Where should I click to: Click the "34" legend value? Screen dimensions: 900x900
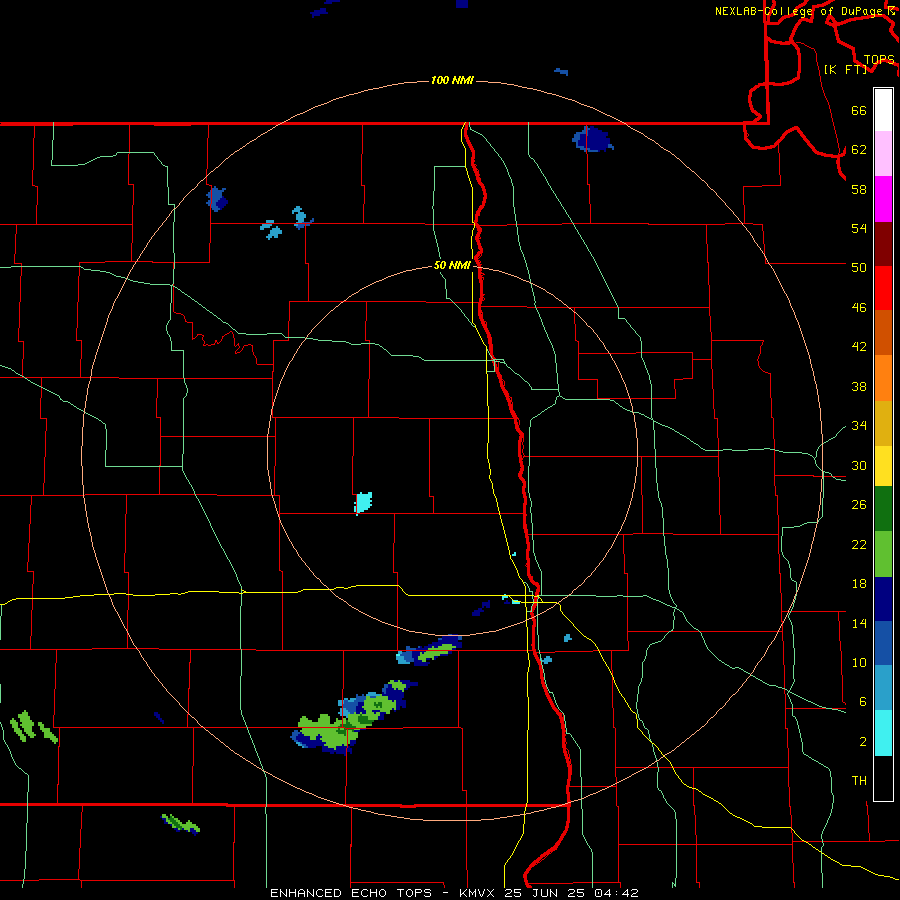click(859, 425)
